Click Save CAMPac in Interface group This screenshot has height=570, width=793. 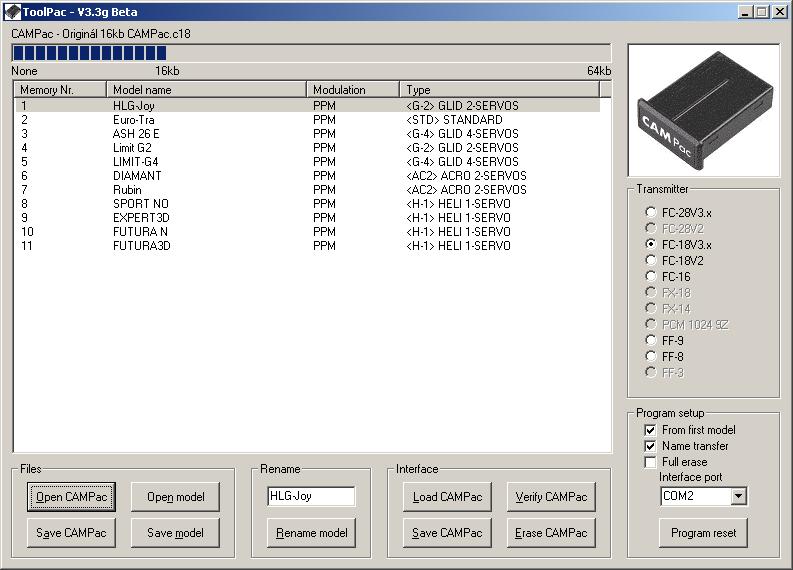(447, 533)
